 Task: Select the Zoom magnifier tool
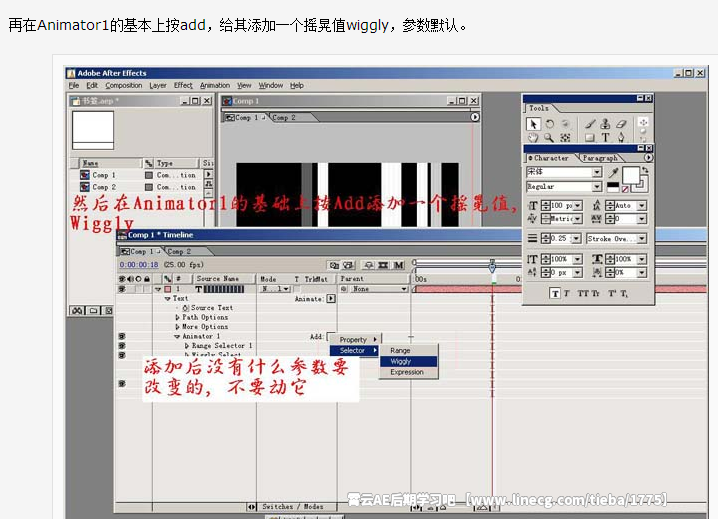(549, 137)
